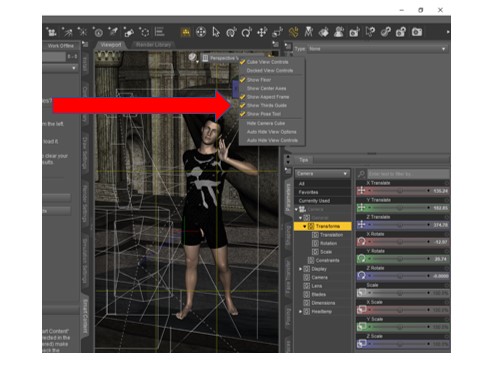Viewport: 490px width, 385px height.
Task: Click the Y Scale property icon
Action: pos(361,327)
